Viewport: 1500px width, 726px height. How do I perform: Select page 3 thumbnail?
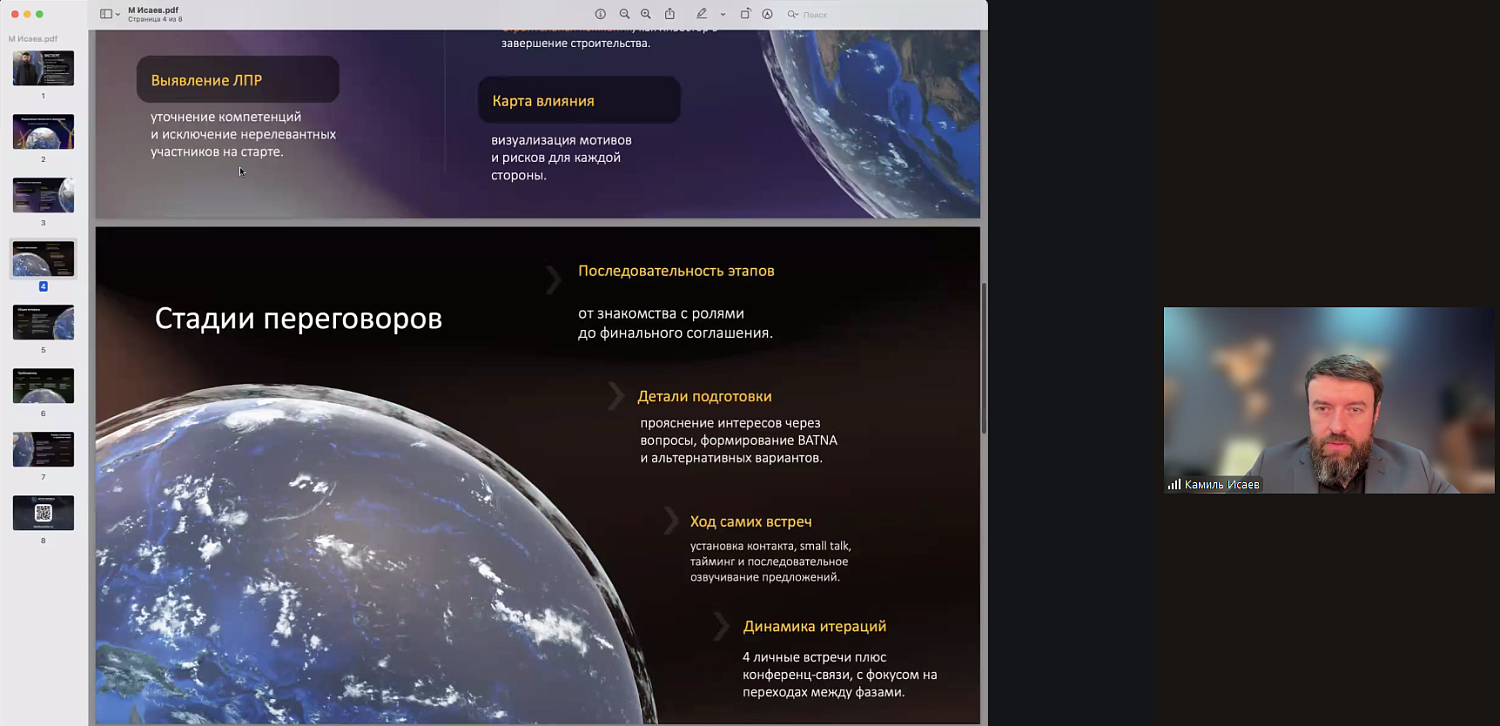(x=43, y=195)
